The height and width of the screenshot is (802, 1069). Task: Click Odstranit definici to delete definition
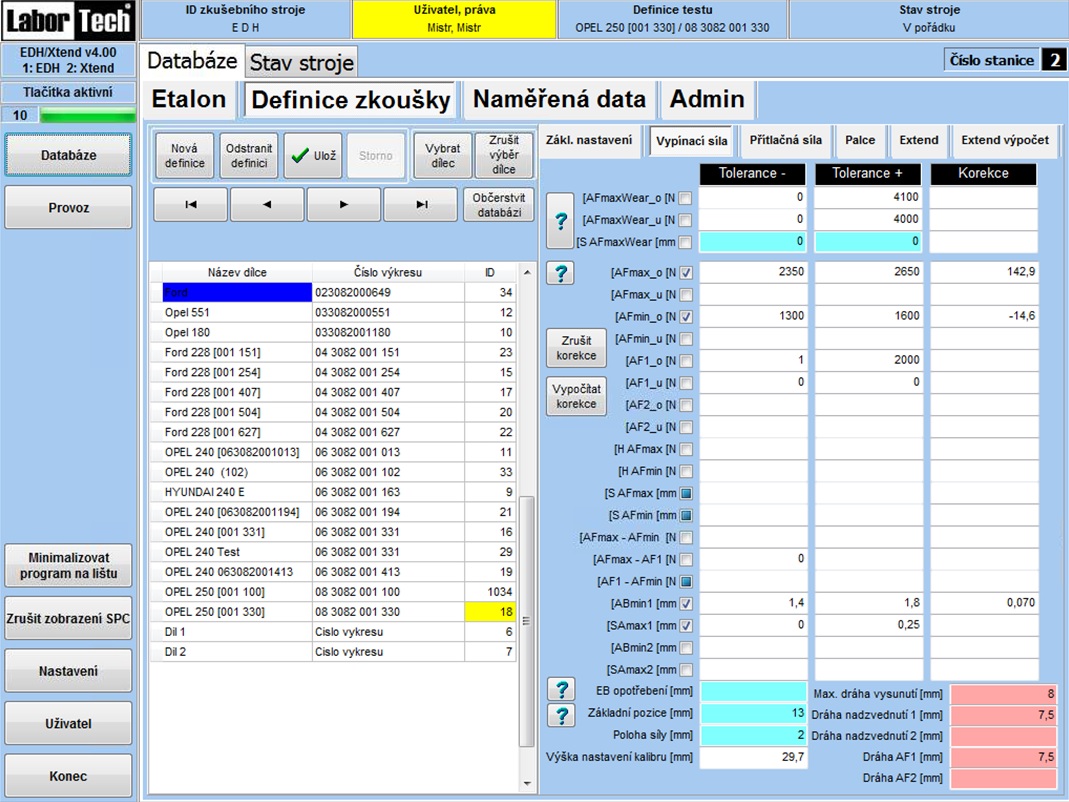tap(249, 155)
